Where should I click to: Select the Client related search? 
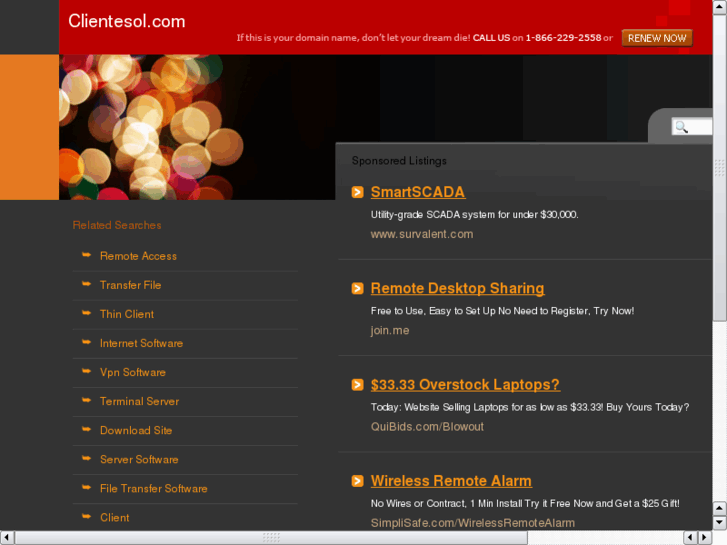(115, 518)
